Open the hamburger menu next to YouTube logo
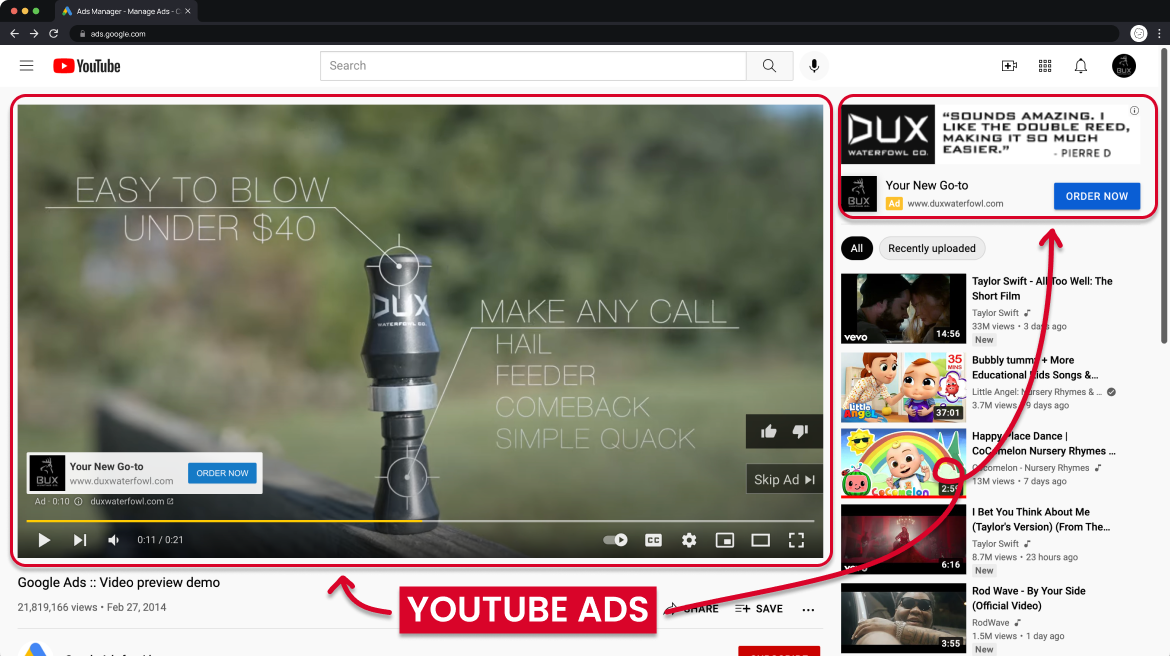Image resolution: width=1170 pixels, height=656 pixels. pyautogui.click(x=26, y=65)
